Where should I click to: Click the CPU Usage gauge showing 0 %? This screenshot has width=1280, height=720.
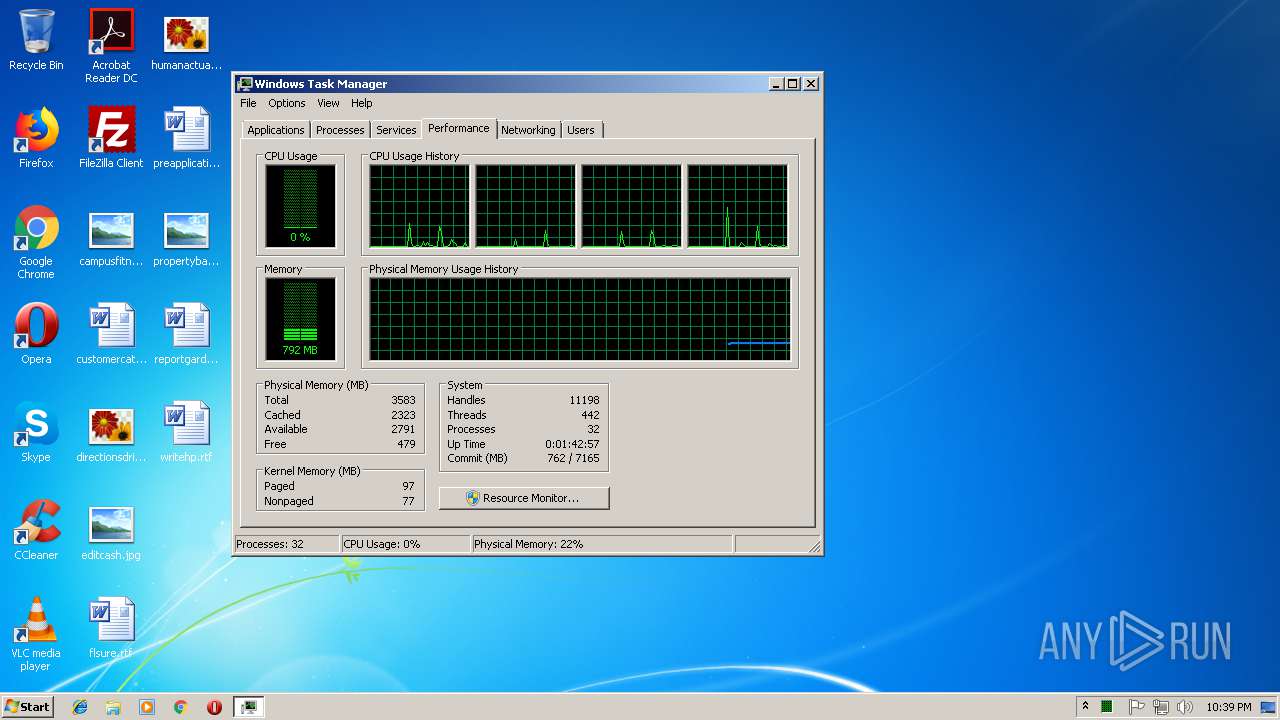pyautogui.click(x=300, y=206)
